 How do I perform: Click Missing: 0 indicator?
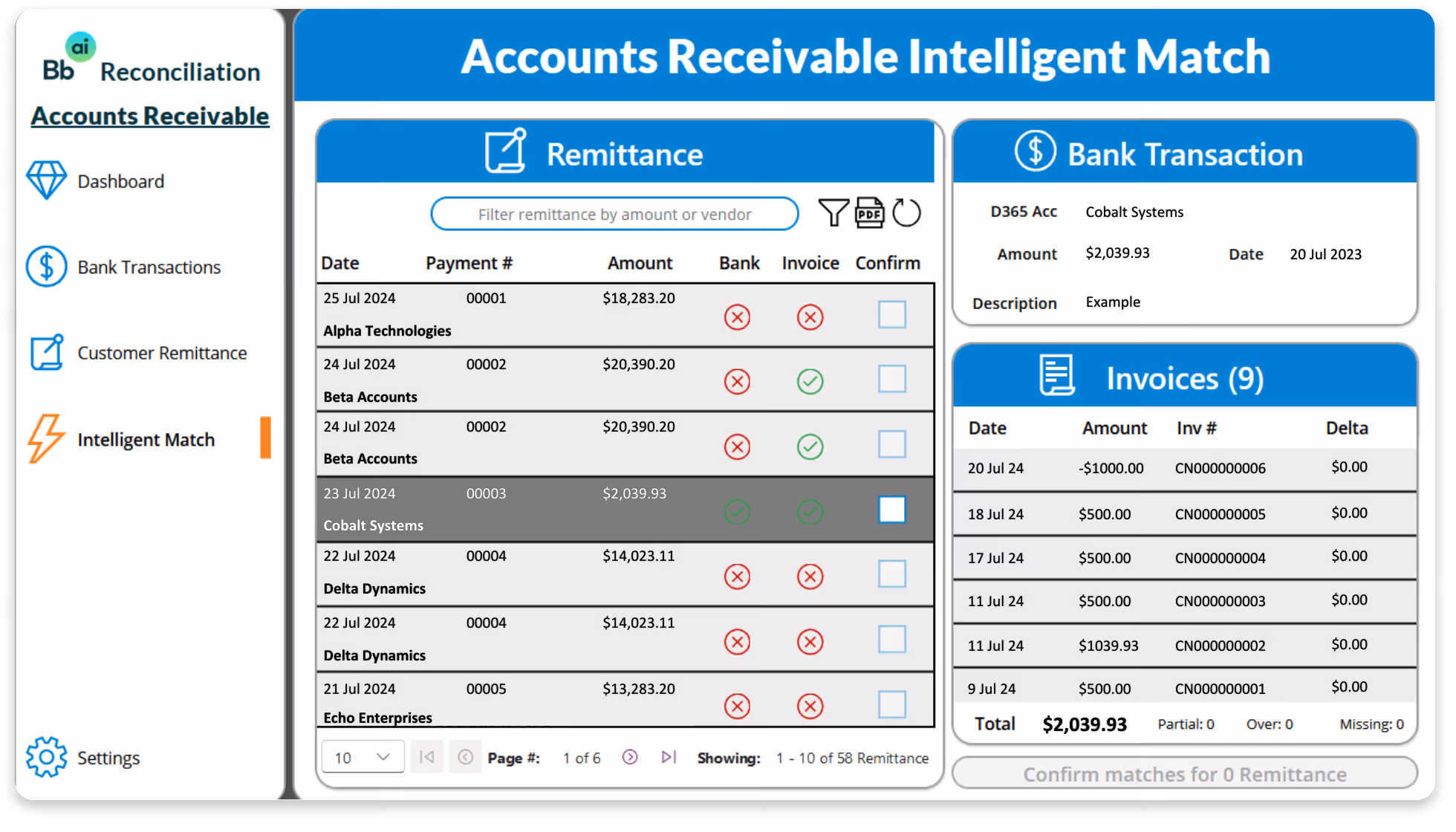tap(1371, 724)
